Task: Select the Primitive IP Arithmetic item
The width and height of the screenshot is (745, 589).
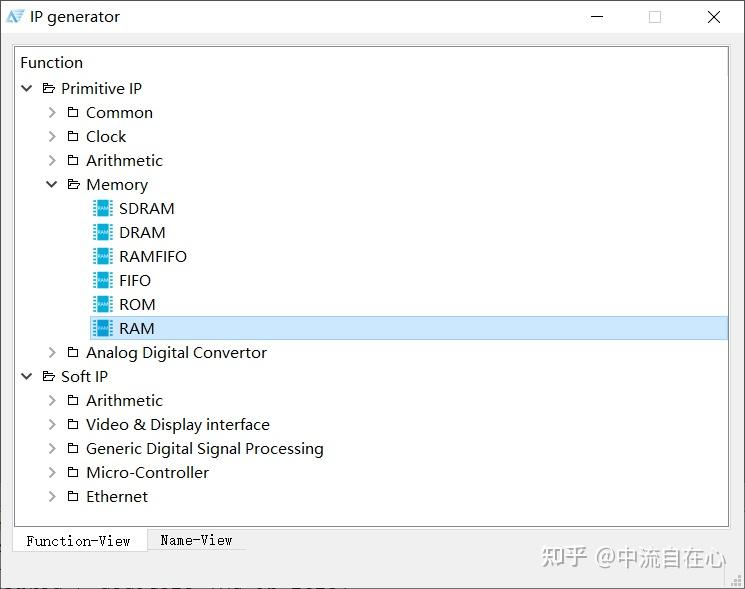Action: (x=124, y=160)
